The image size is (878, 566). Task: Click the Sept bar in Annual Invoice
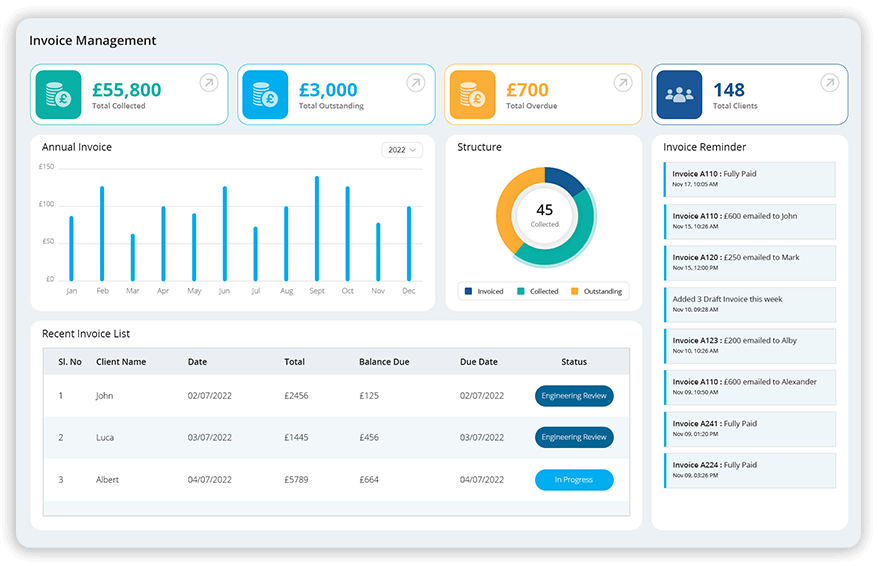click(x=317, y=229)
